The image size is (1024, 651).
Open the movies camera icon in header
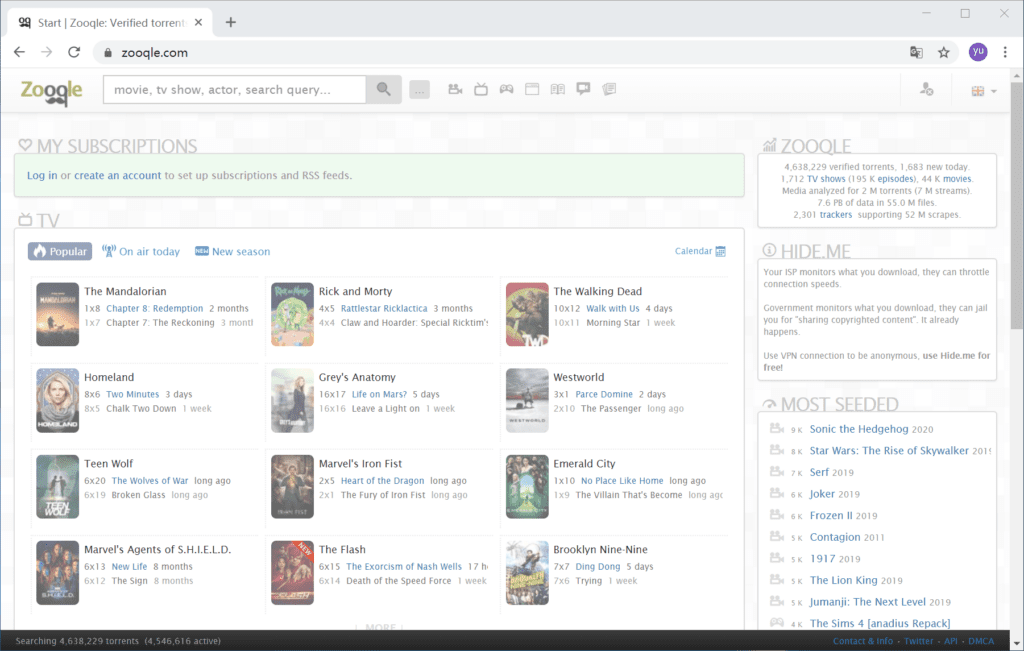[x=455, y=90]
